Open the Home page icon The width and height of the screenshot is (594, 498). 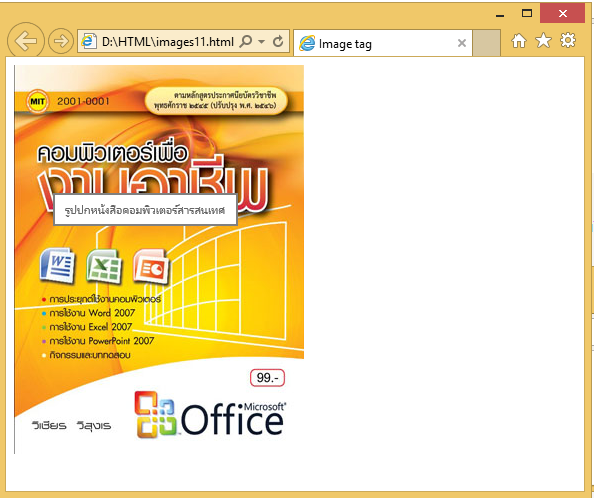(x=519, y=40)
